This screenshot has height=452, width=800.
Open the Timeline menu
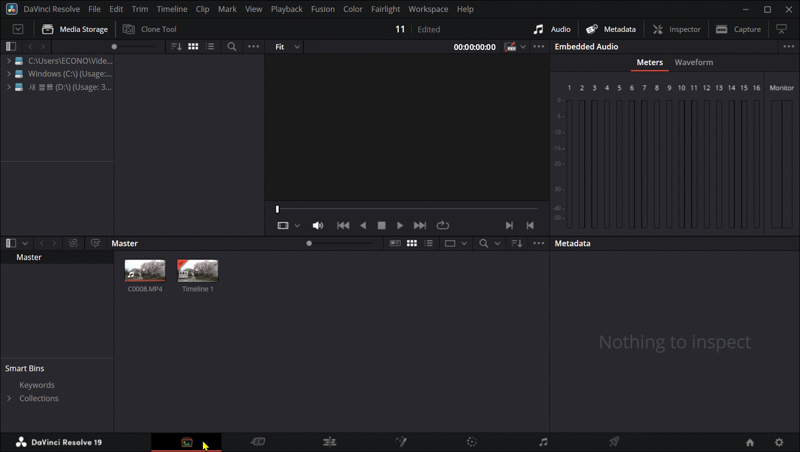(172, 9)
